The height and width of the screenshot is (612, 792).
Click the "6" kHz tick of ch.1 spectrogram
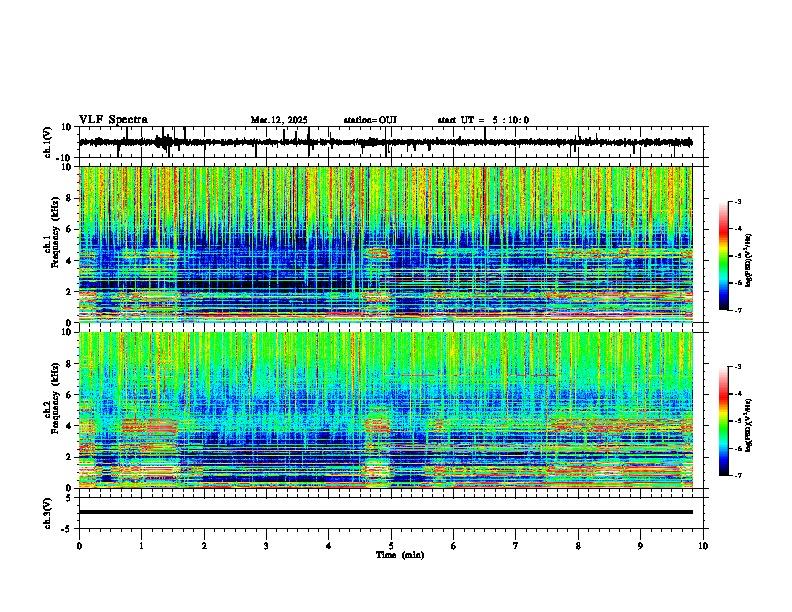[70, 229]
